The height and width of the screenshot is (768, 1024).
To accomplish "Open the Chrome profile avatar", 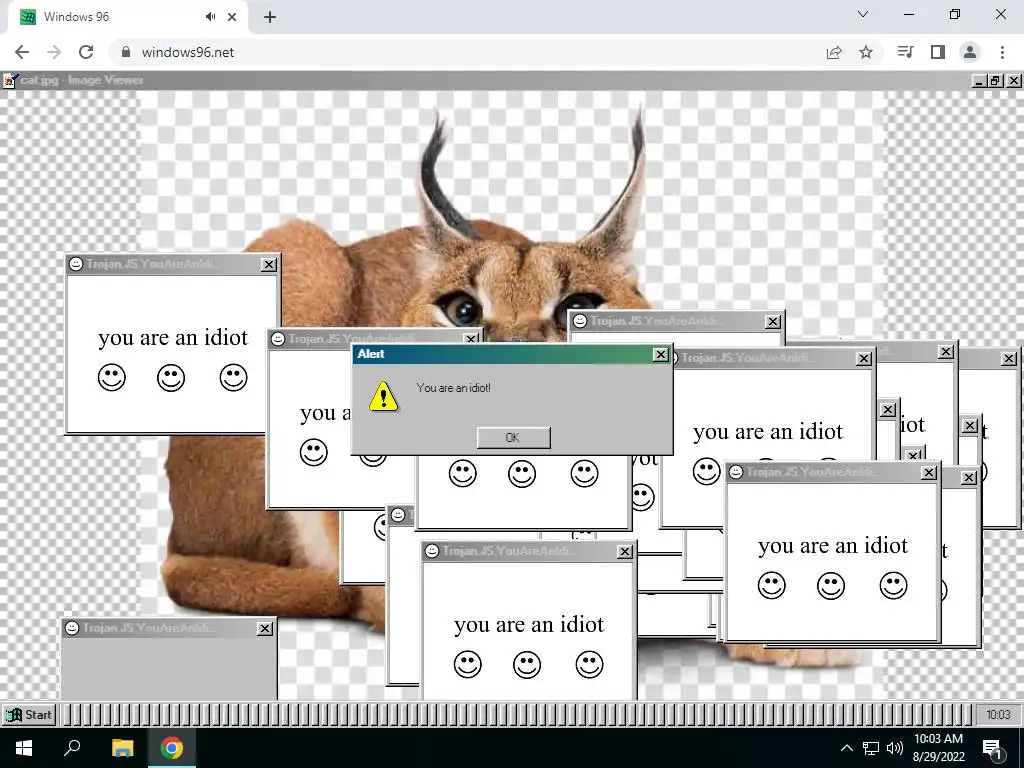I will pos(970,52).
